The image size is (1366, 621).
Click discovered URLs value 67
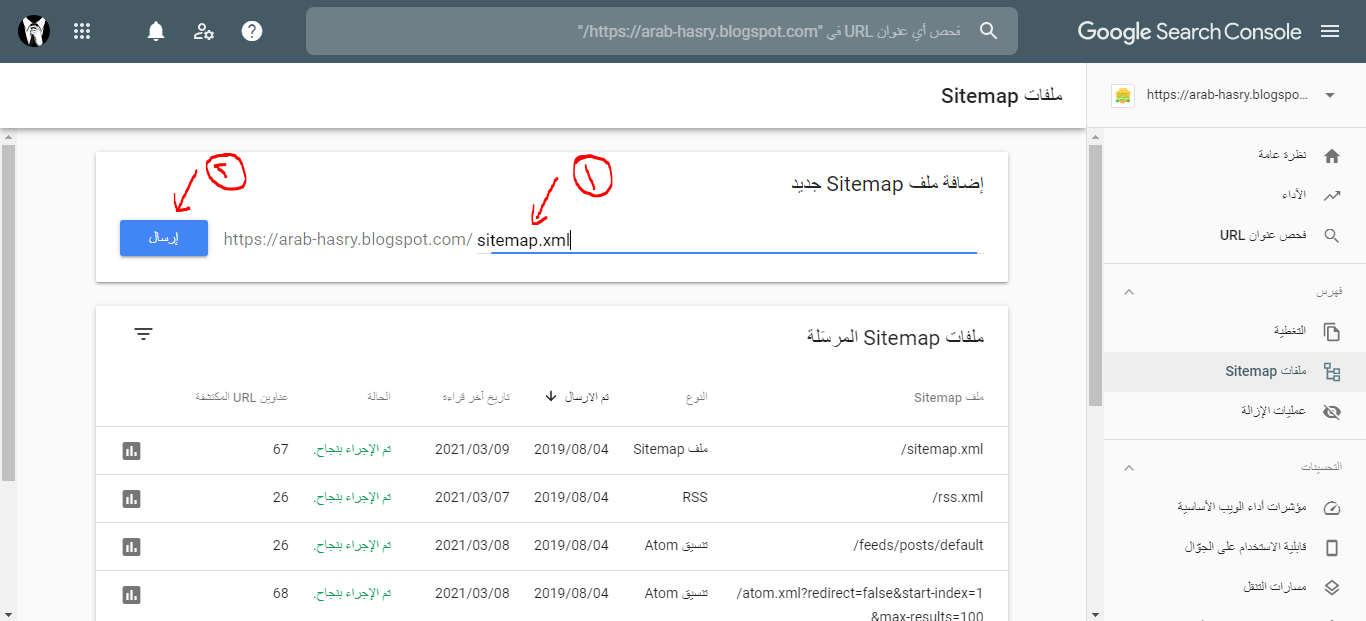[x=281, y=450]
